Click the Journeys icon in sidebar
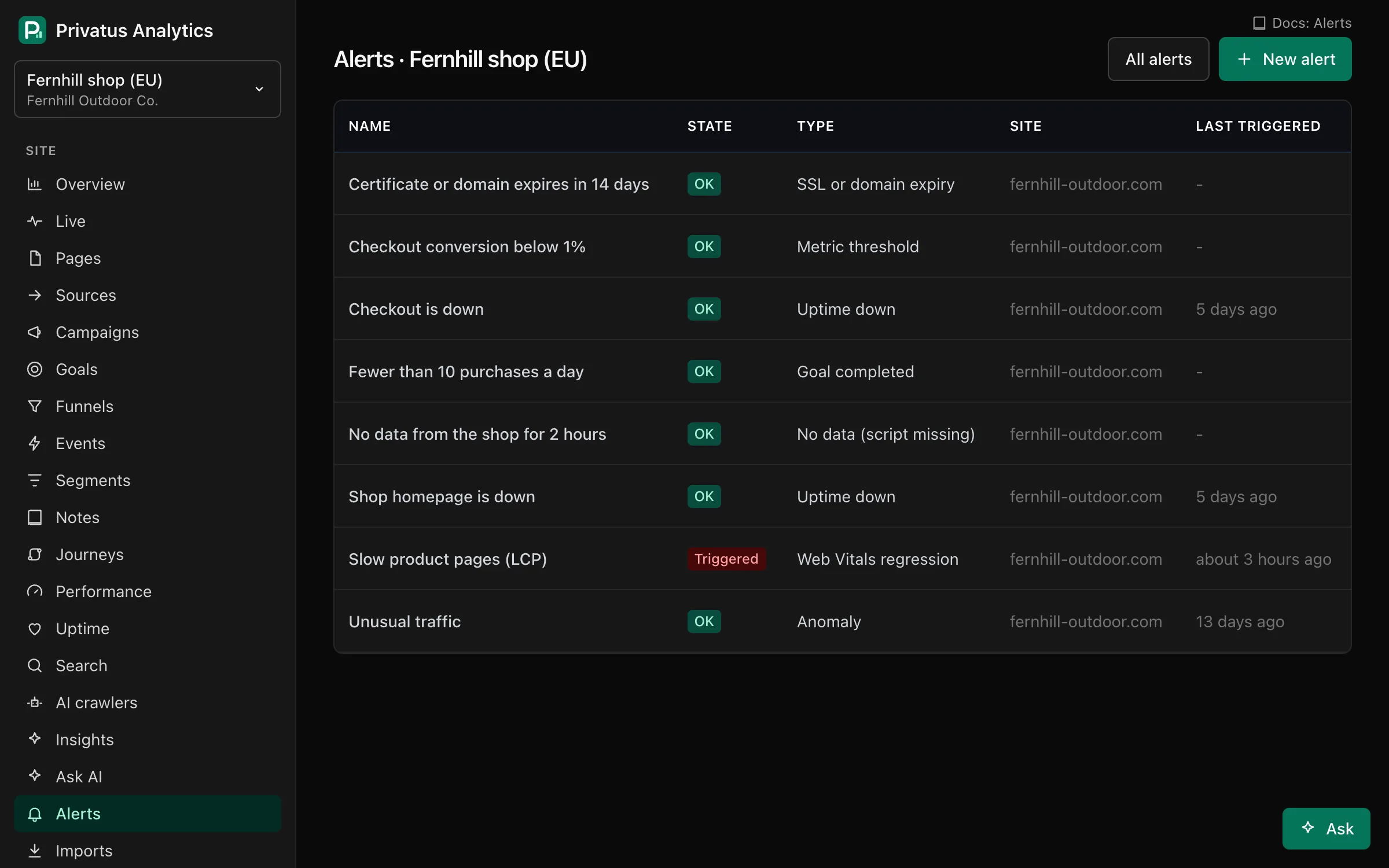The image size is (1389, 868). [x=35, y=554]
